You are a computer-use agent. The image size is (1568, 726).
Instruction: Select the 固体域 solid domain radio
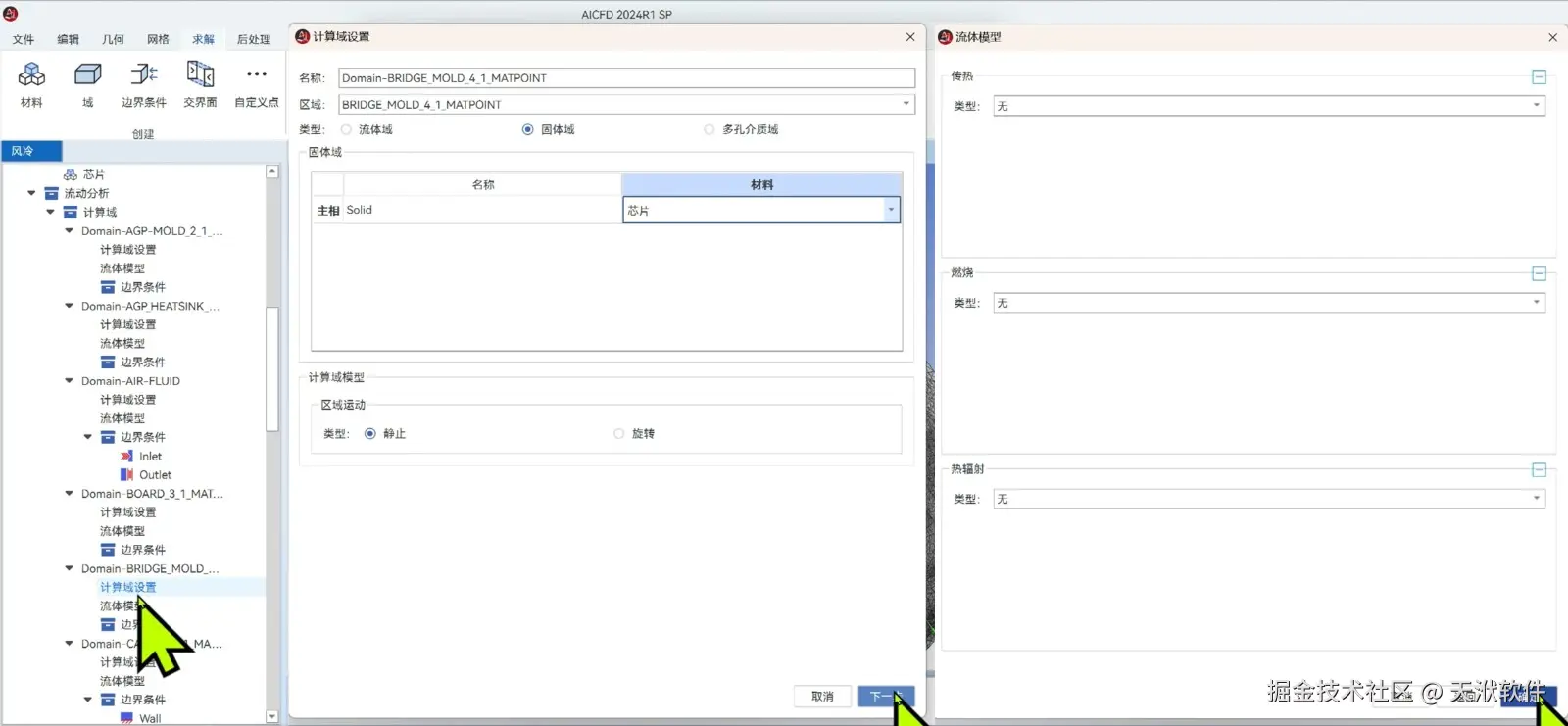pyautogui.click(x=528, y=129)
